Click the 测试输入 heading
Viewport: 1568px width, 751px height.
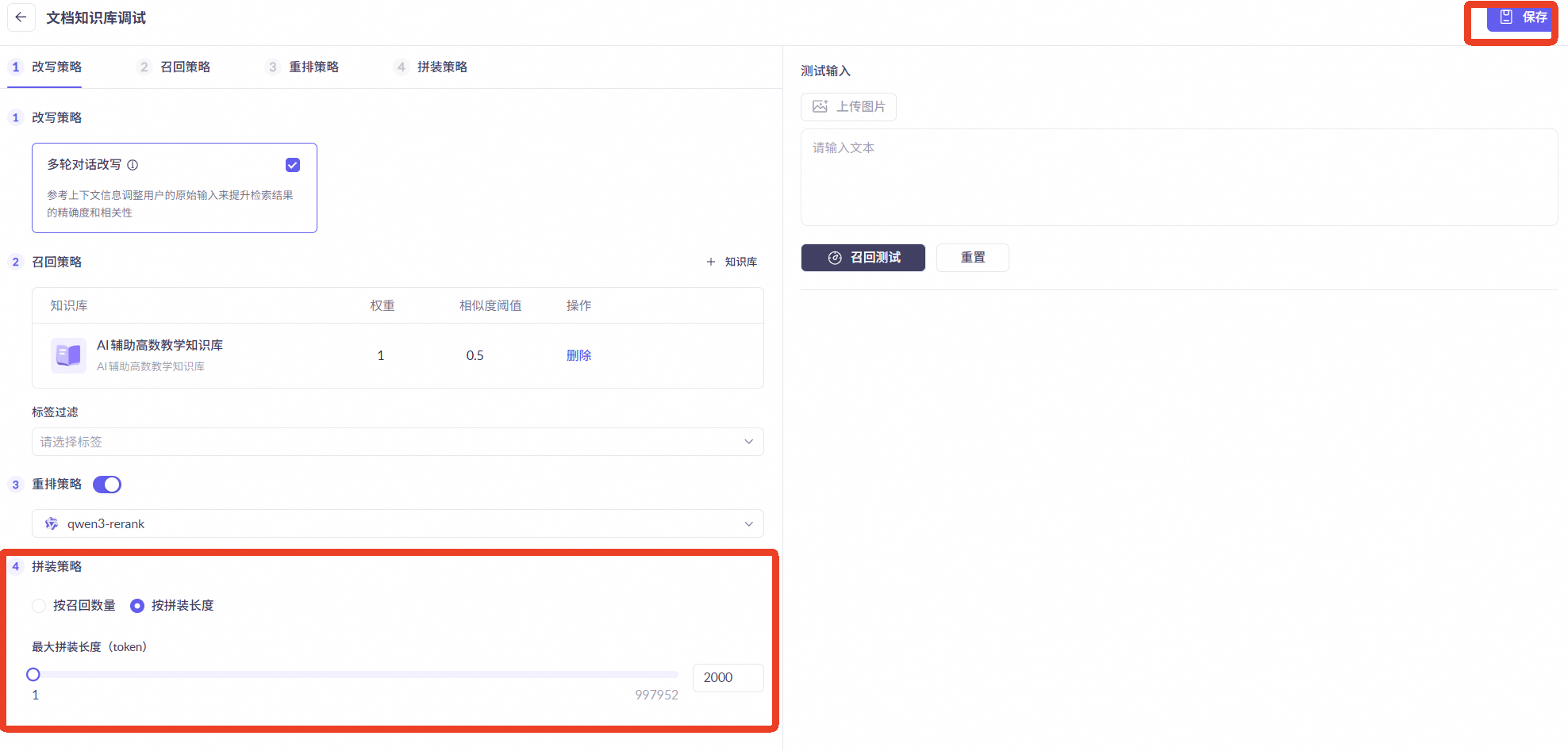(x=825, y=71)
